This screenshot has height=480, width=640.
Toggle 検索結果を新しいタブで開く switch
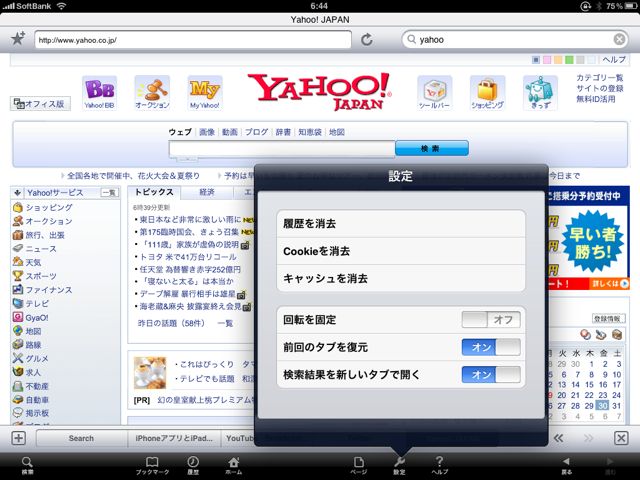pos(491,374)
